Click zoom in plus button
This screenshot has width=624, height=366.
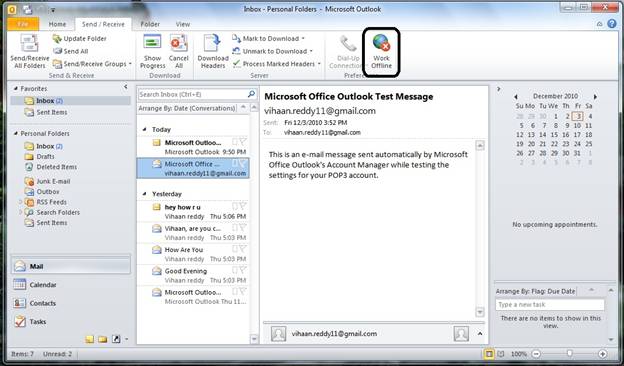tap(603, 354)
